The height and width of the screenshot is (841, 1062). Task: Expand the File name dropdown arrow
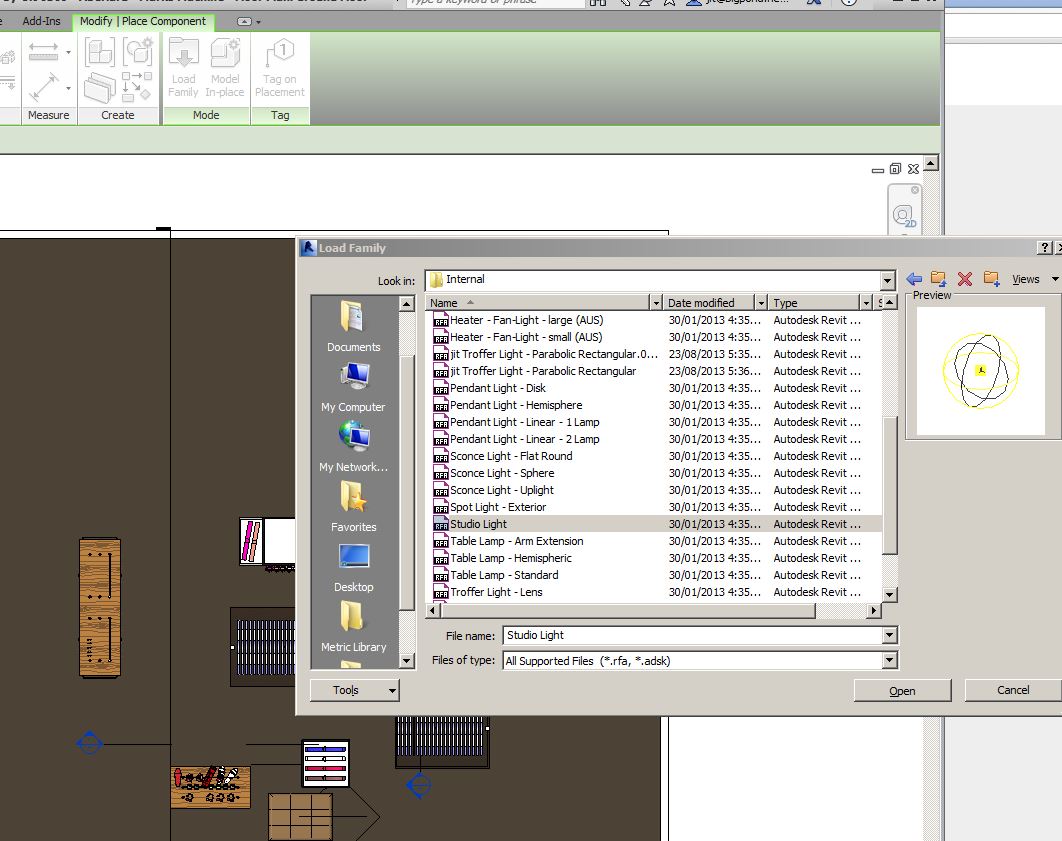[889, 635]
